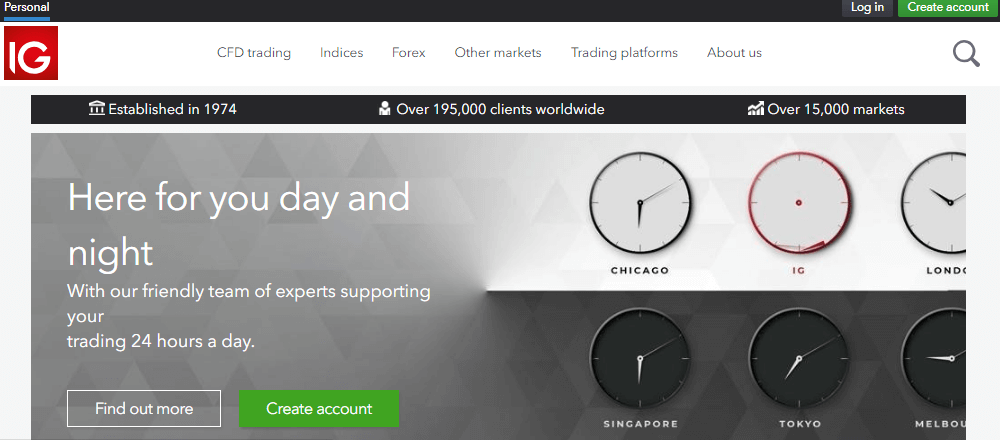Screen dimensions: 1000x440
Task: Click the SINGAPORE label under the clock
Action: tap(640, 423)
